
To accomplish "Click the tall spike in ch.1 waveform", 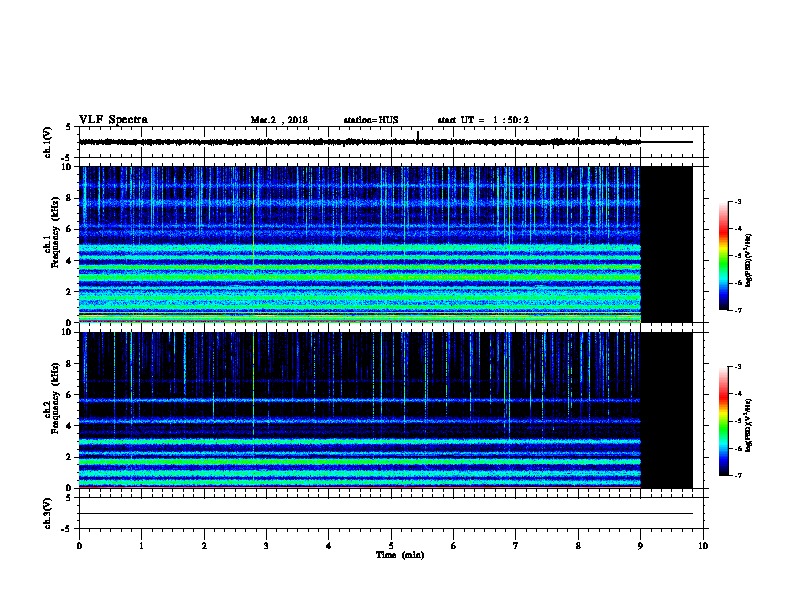I will pyautogui.click(x=418, y=136).
